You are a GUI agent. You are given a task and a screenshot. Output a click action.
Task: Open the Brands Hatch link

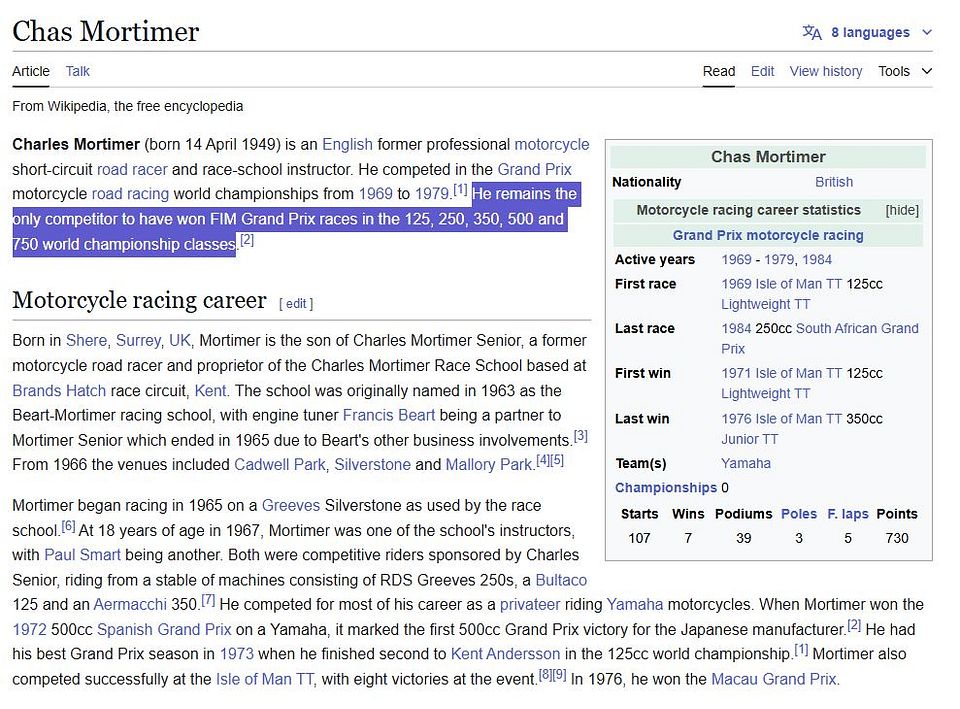(59, 391)
